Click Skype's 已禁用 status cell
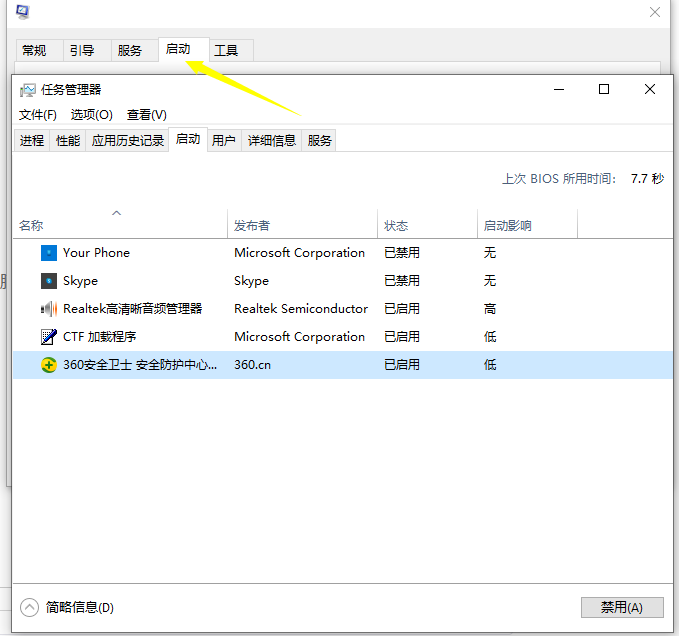This screenshot has height=636, width=679. 402,281
